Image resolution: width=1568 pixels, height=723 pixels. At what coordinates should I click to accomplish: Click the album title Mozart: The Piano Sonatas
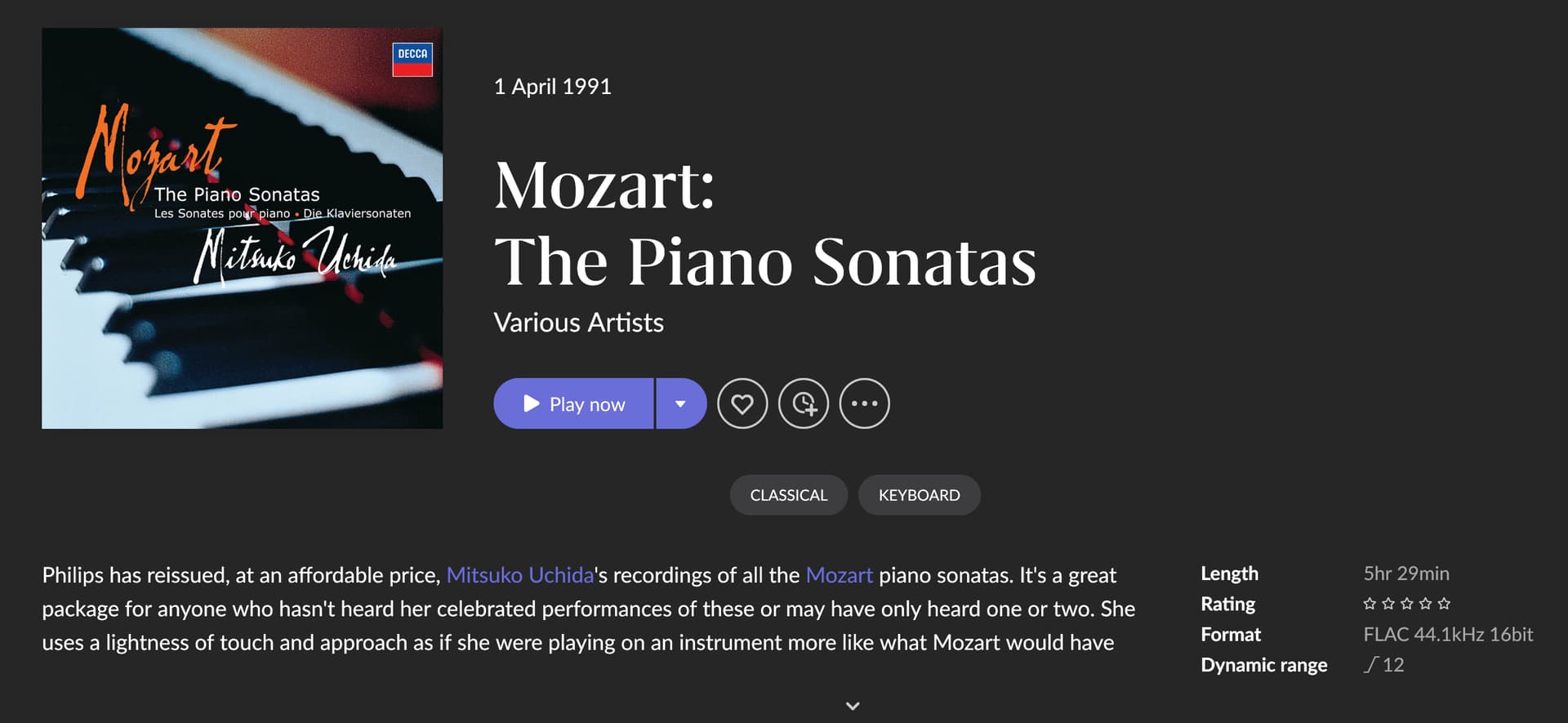pyautogui.click(x=764, y=223)
